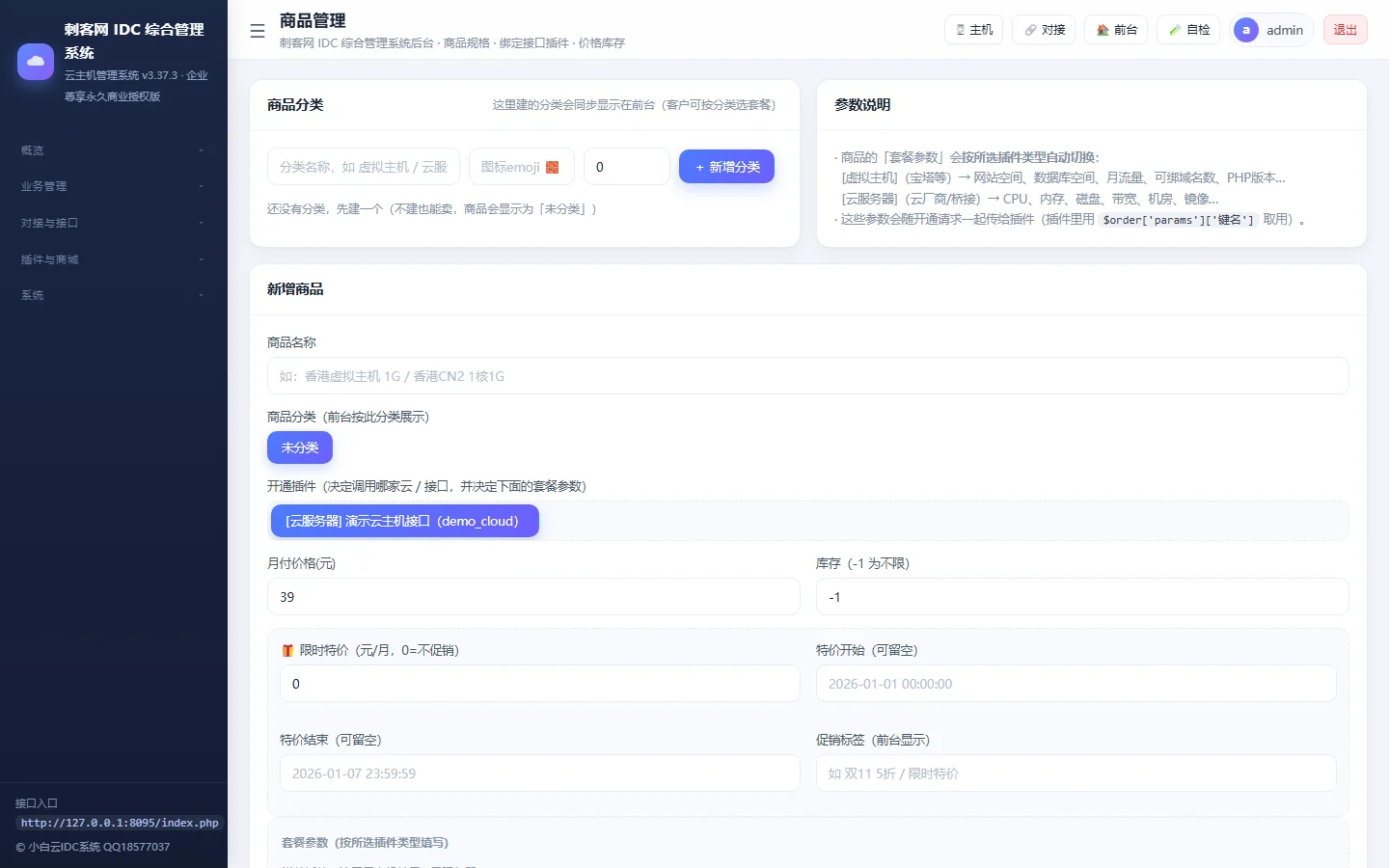Click the admin avatar circle
The width and height of the screenshot is (1389, 868).
pyautogui.click(x=1246, y=30)
